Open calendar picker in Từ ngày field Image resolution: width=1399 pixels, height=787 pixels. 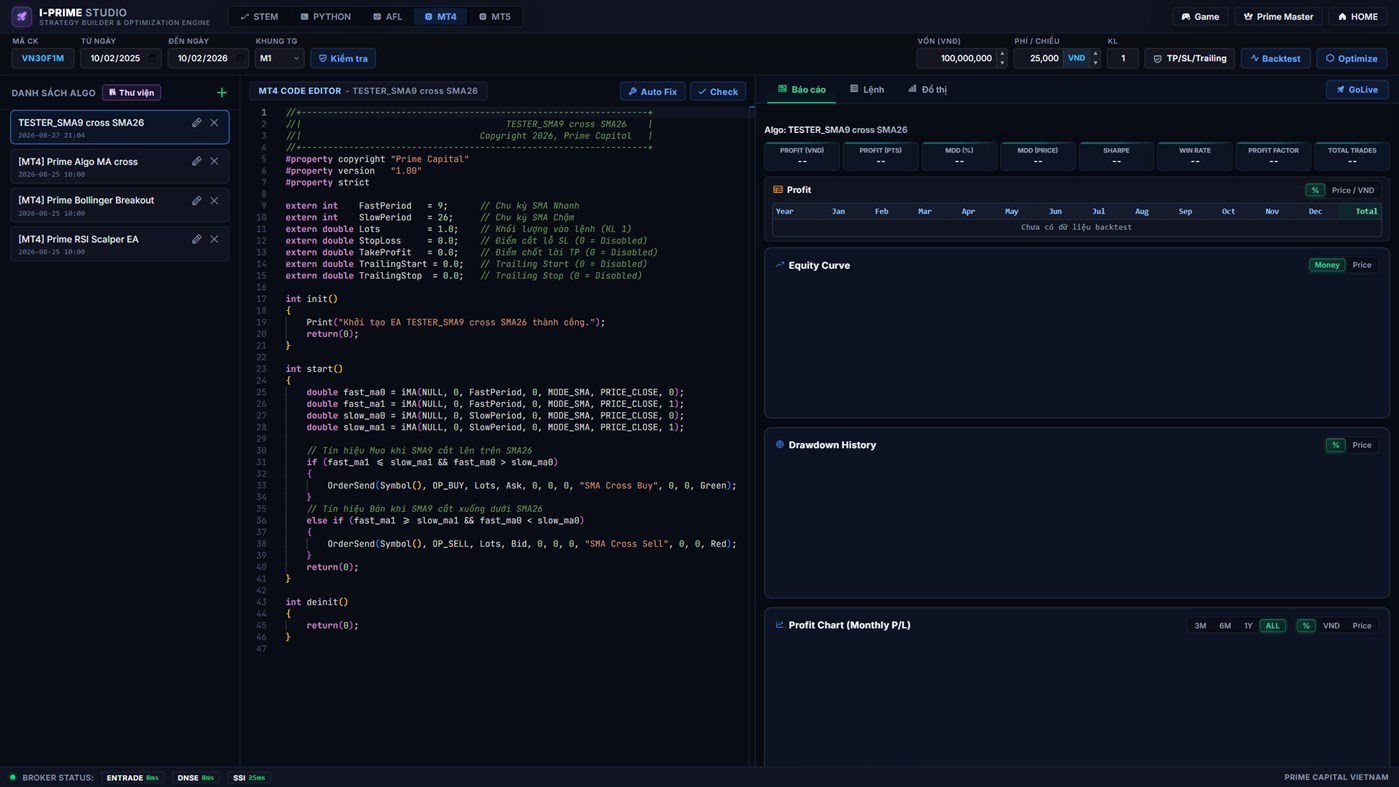pyautogui.click(x=152, y=58)
